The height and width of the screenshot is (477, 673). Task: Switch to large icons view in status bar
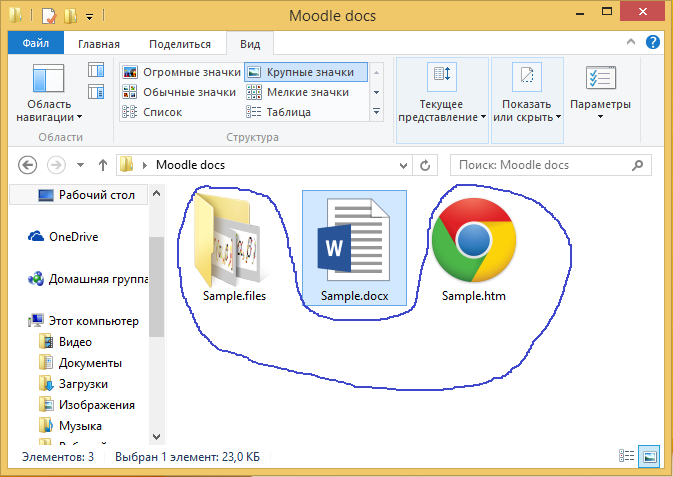pos(649,456)
